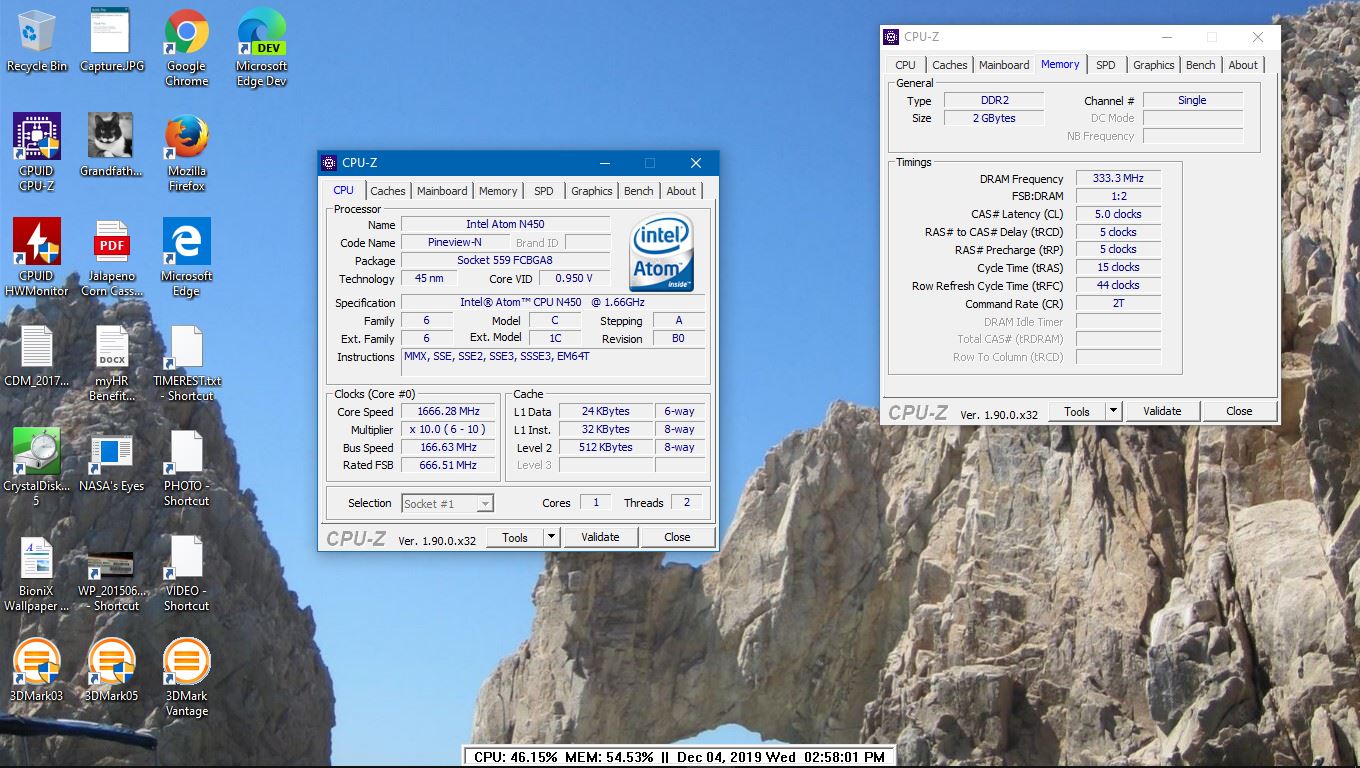Minimize the CPU-Z CPU window
1360x768 pixels.
point(604,163)
